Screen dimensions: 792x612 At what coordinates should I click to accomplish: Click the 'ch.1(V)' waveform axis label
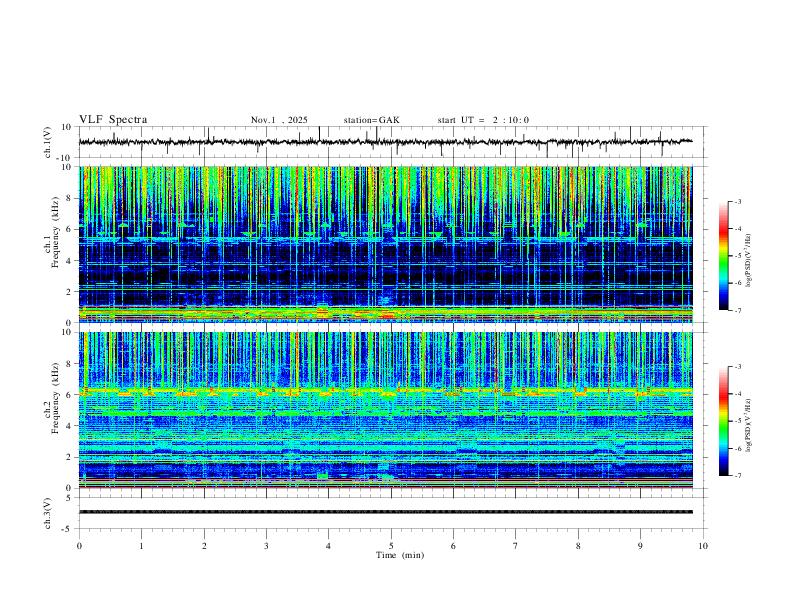[48, 142]
